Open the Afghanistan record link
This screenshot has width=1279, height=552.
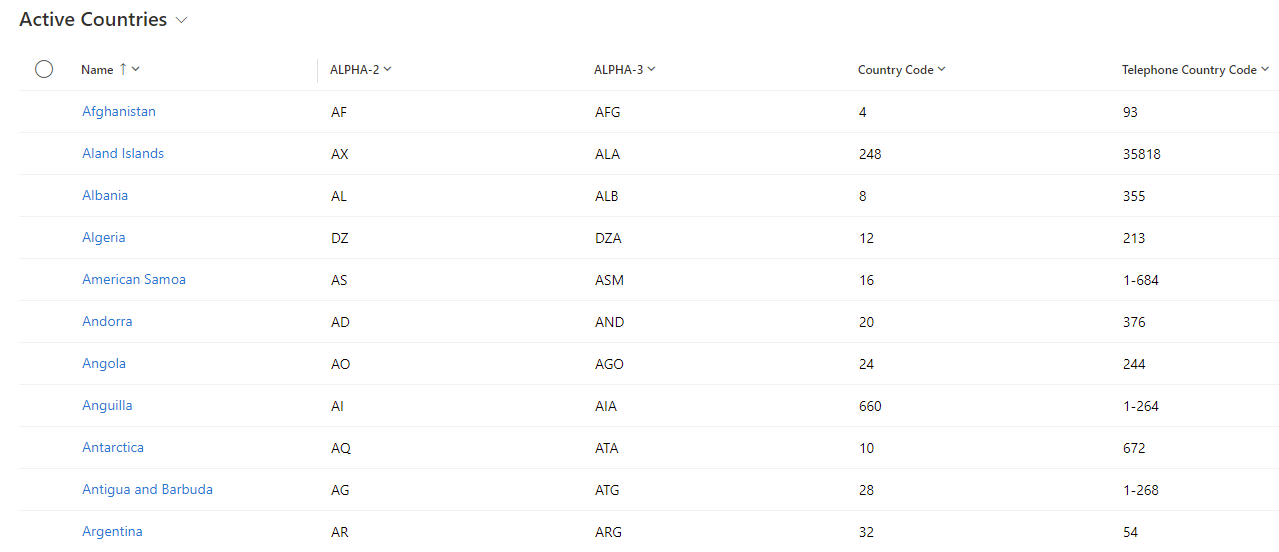coord(119,112)
